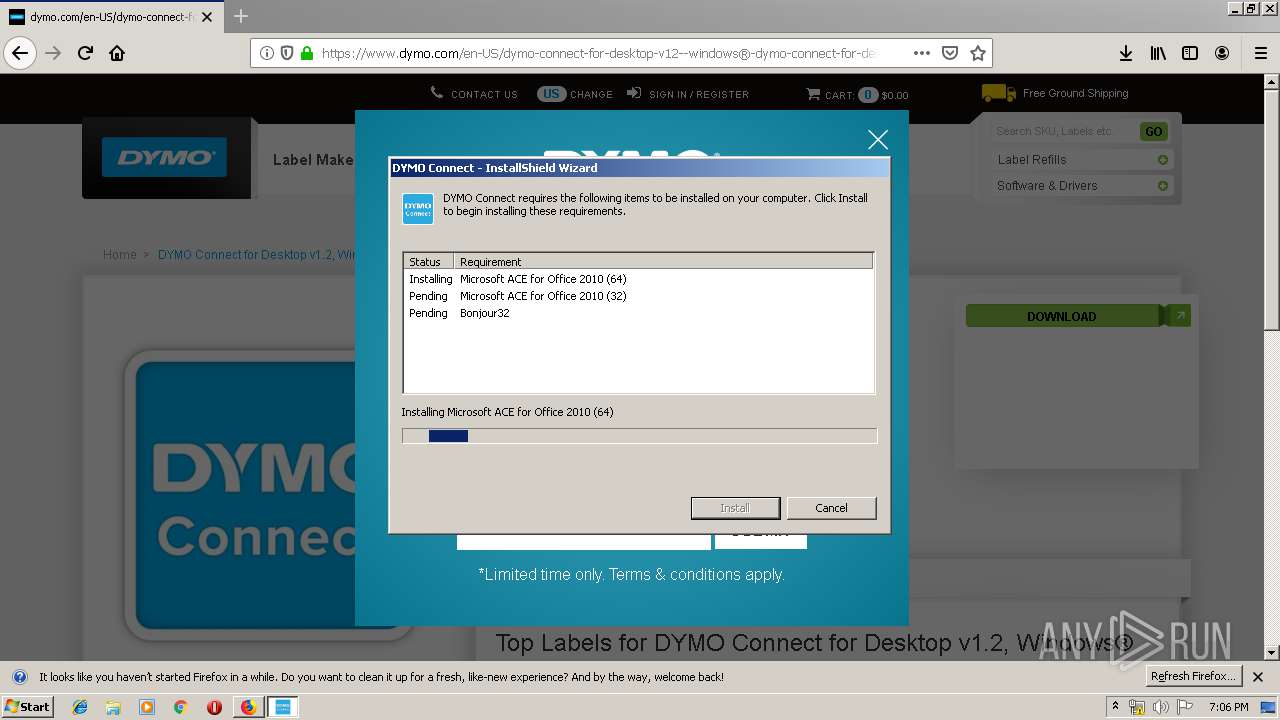This screenshot has height=720, width=1280.
Task: Open the Home breadcrumb link
Action: (120, 255)
